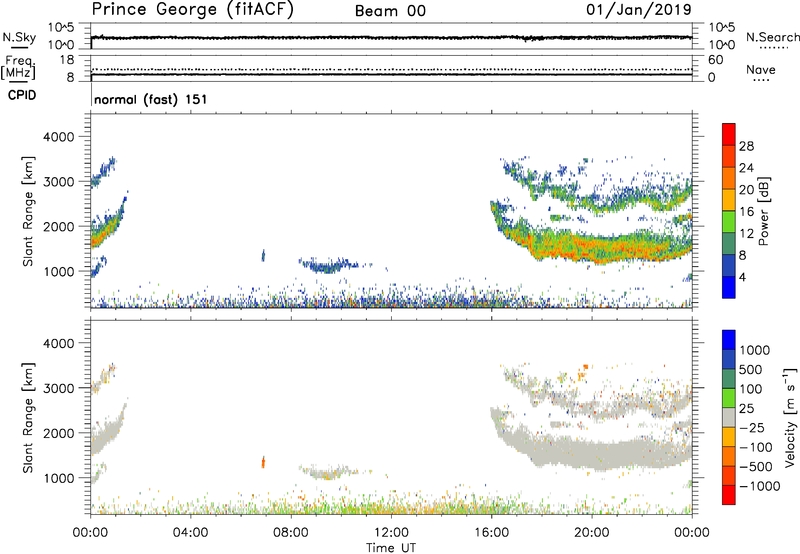This screenshot has height=554, width=800.
Task: Click the orange velocity streak near 07:00
Action: (x=263, y=462)
